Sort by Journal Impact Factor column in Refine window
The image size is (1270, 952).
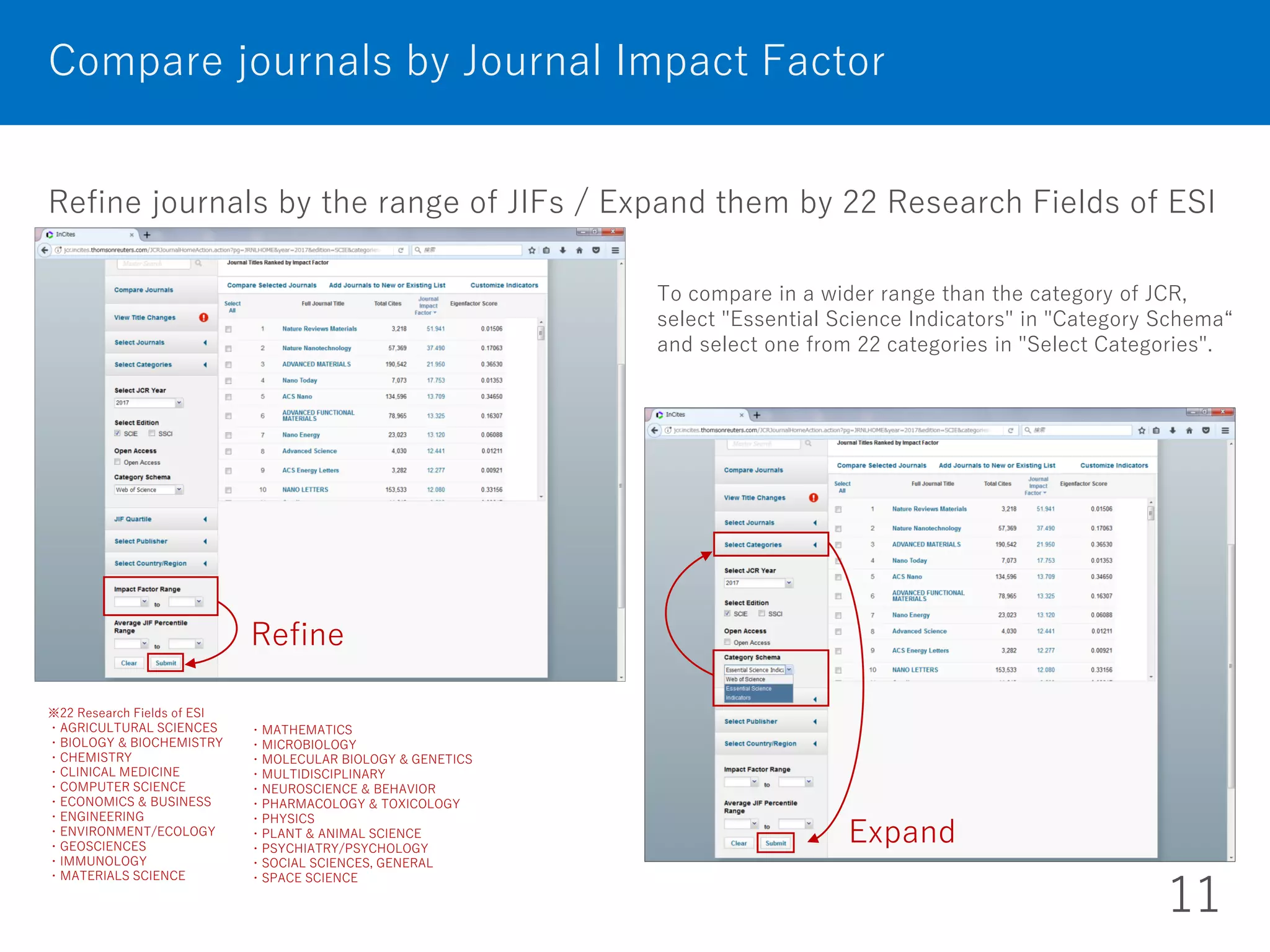428,306
